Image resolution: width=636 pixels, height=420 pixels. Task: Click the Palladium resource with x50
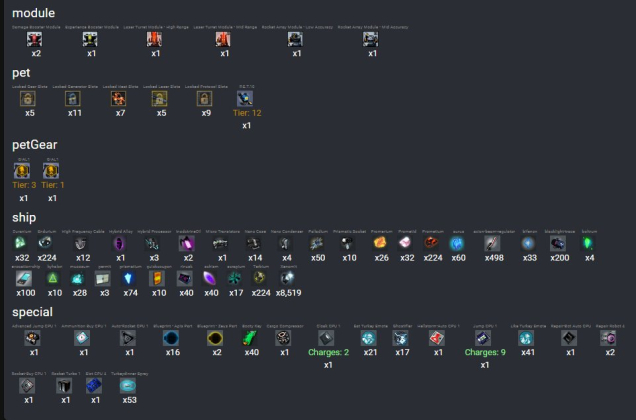click(x=318, y=243)
